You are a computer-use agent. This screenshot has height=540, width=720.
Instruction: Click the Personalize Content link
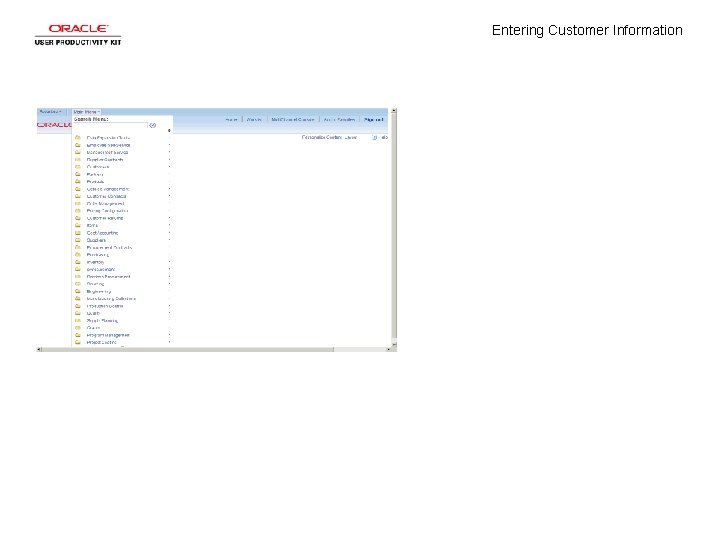point(321,137)
